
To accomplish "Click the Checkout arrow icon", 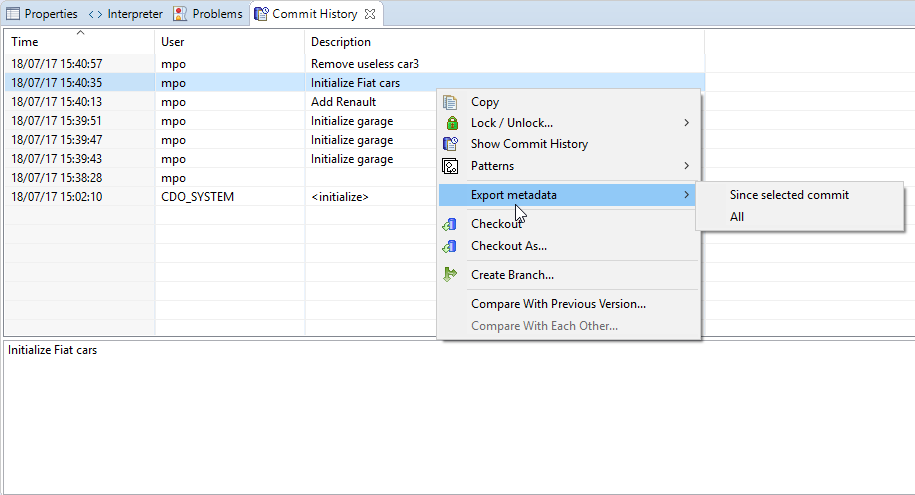I will click(450, 225).
